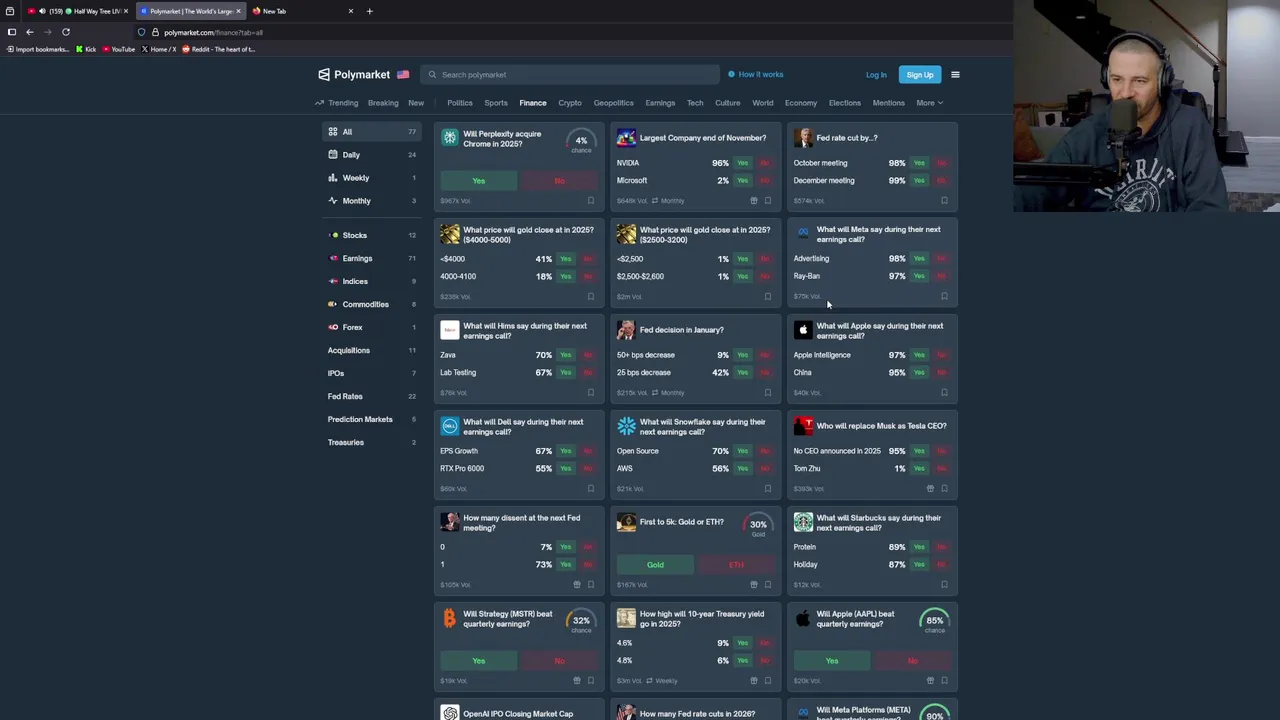
Task: Bookmark the Starbucks earnings call market
Action: (944, 585)
